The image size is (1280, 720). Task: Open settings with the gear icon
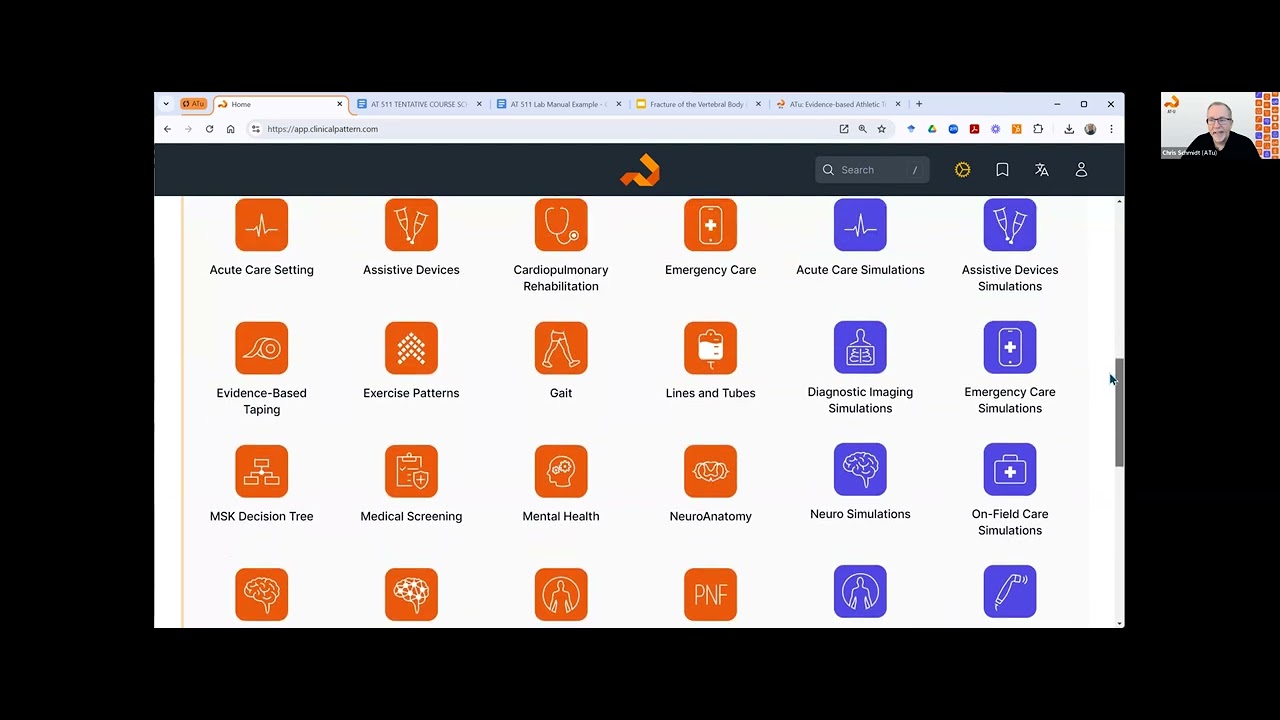(962, 169)
